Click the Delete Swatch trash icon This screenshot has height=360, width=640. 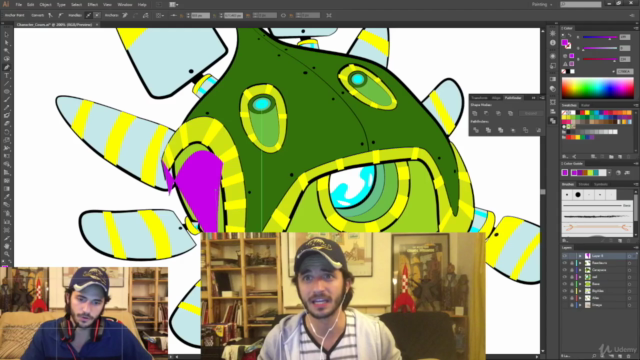click(630, 157)
